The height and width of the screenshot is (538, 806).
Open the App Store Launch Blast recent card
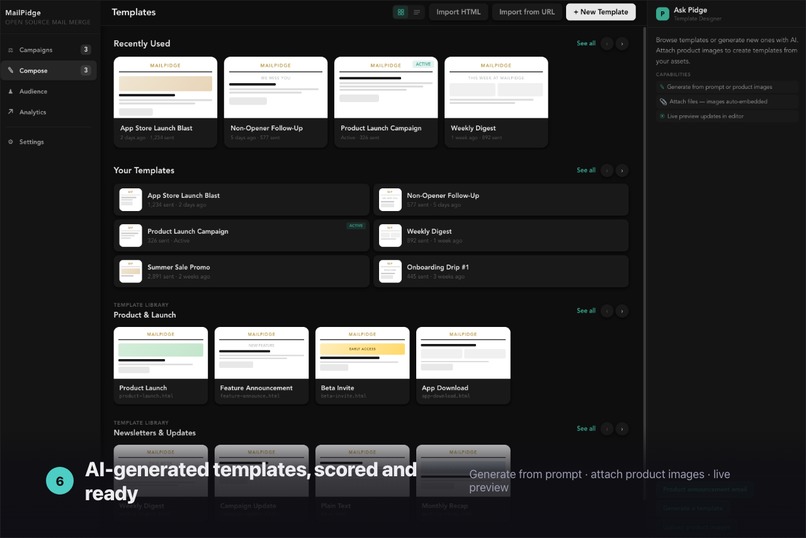point(165,102)
